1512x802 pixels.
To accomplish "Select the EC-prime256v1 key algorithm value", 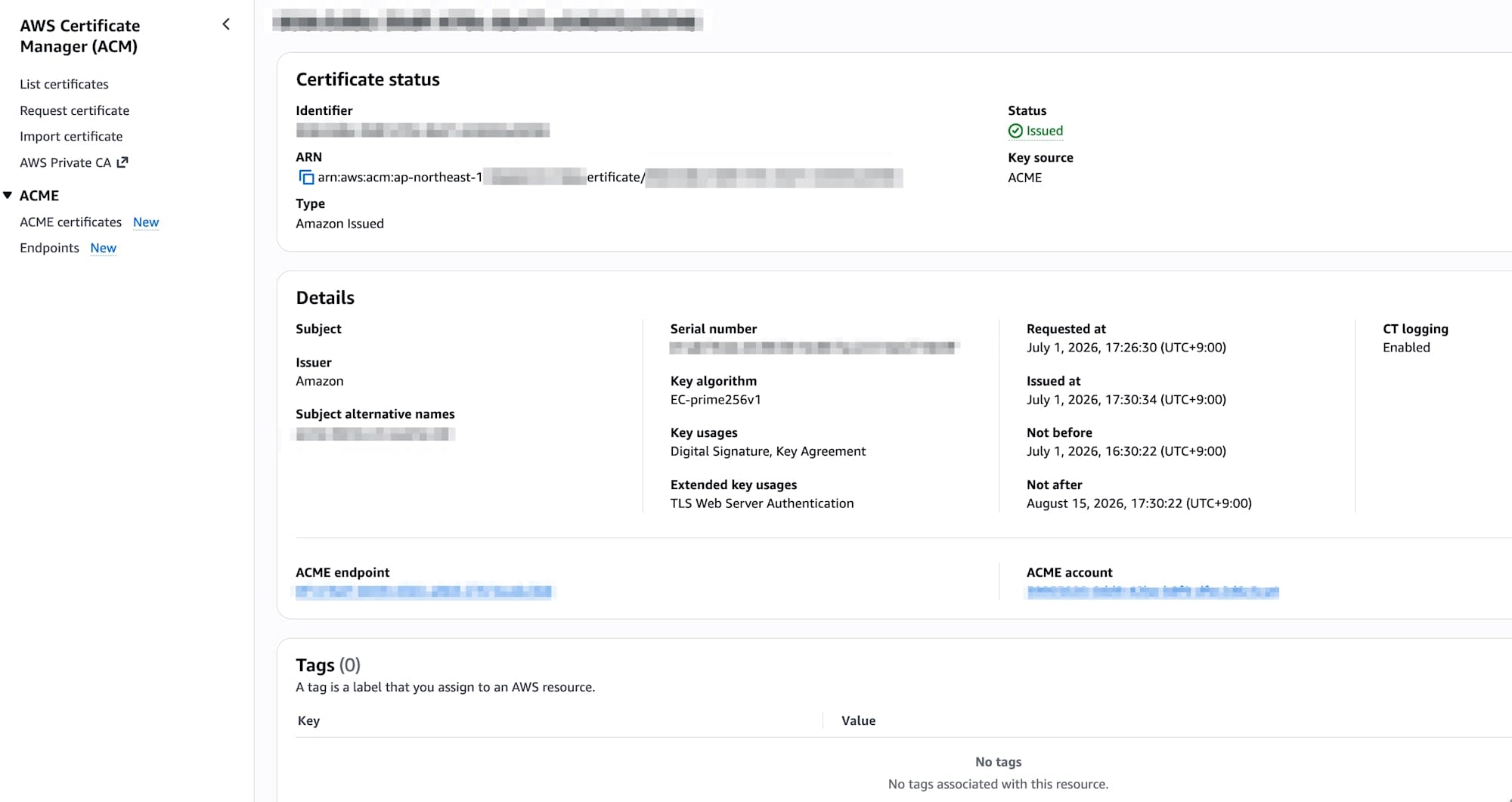I will [x=715, y=400].
